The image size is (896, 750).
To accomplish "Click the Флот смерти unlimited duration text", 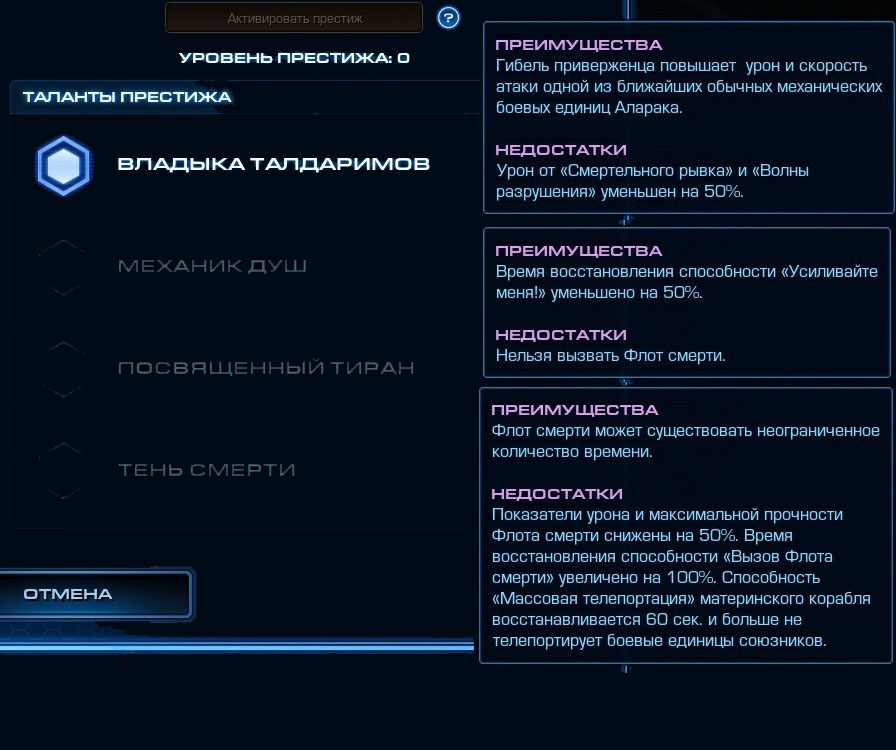I will point(685,441).
